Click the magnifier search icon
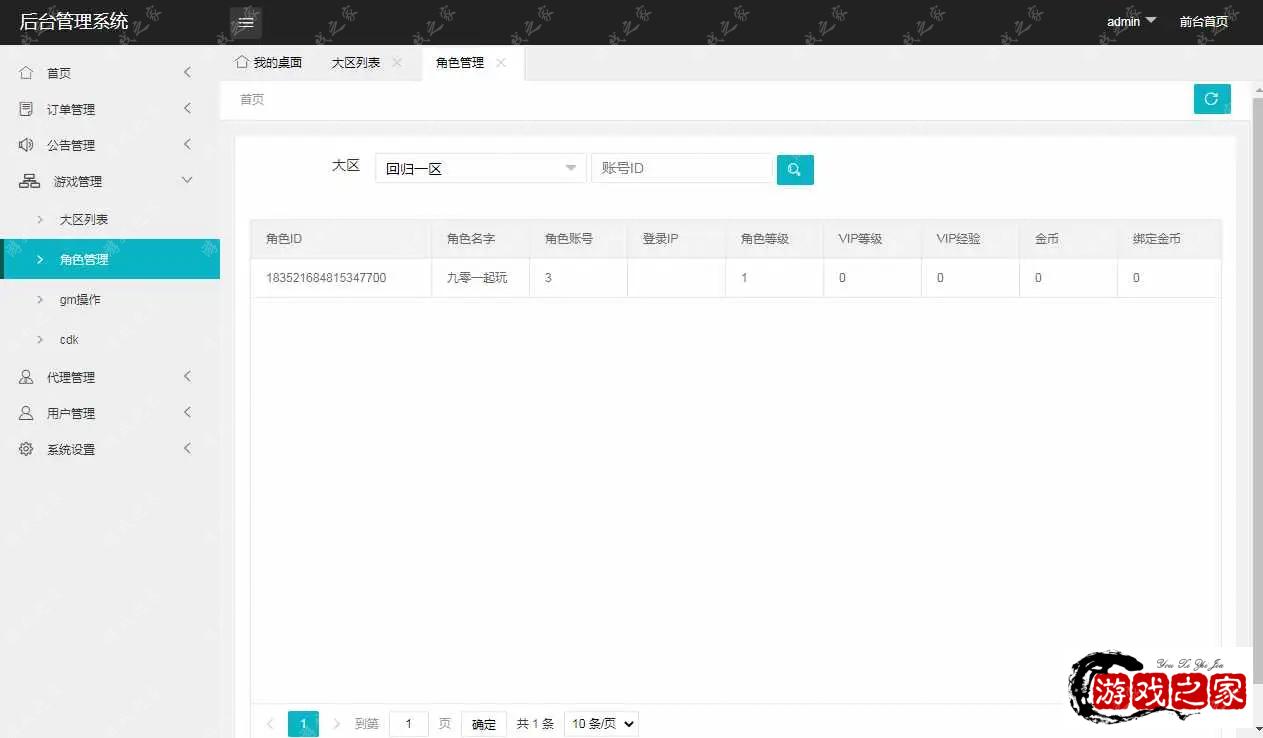1263x738 pixels. [794, 169]
